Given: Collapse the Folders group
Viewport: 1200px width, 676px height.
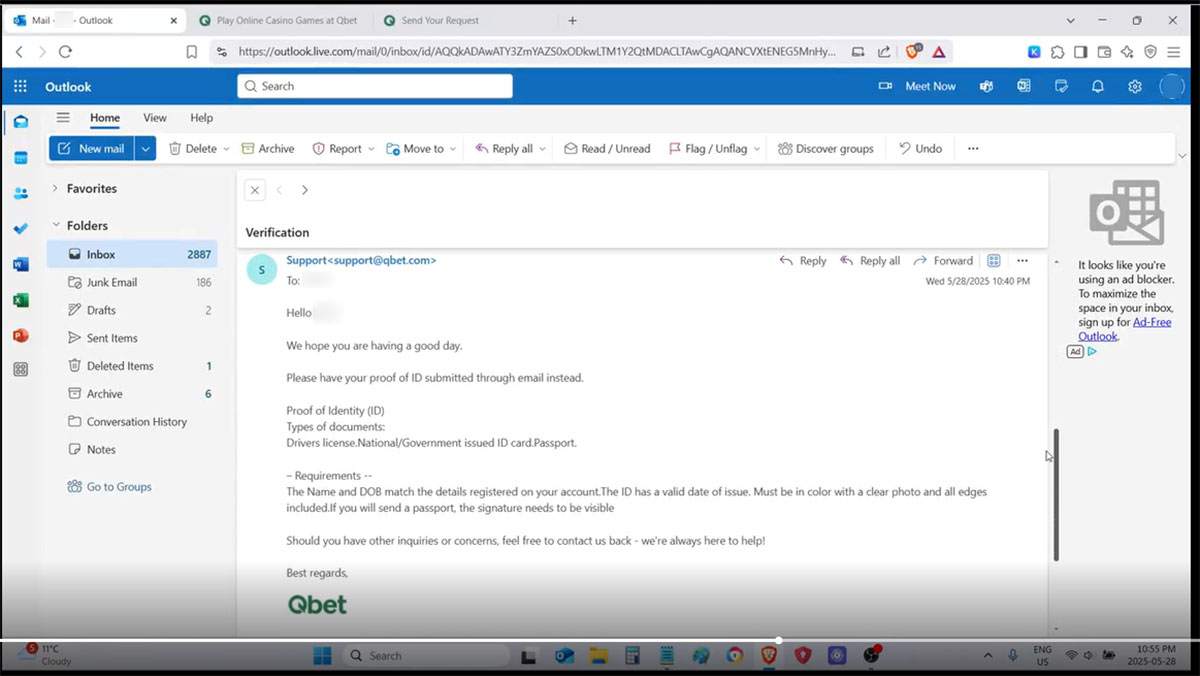Looking at the screenshot, I should tap(55, 226).
